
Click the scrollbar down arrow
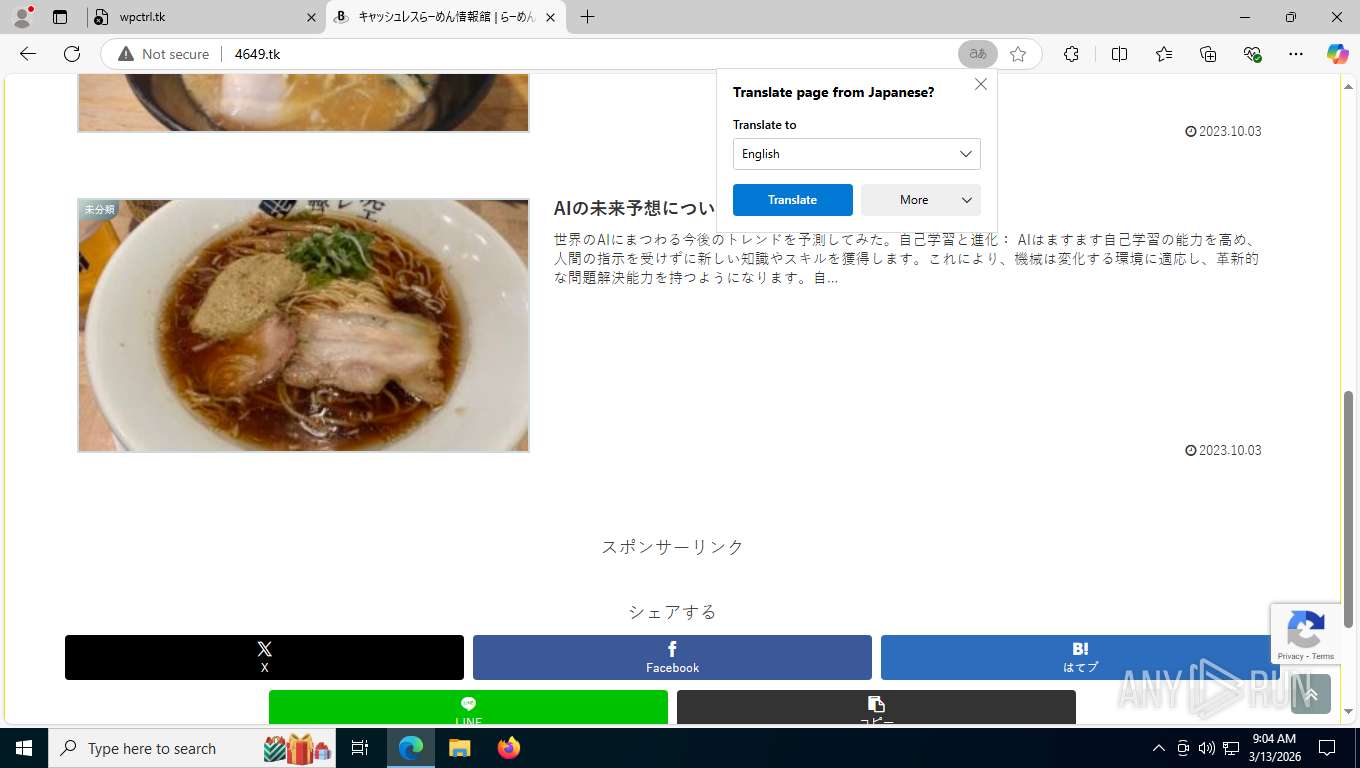(x=1348, y=711)
